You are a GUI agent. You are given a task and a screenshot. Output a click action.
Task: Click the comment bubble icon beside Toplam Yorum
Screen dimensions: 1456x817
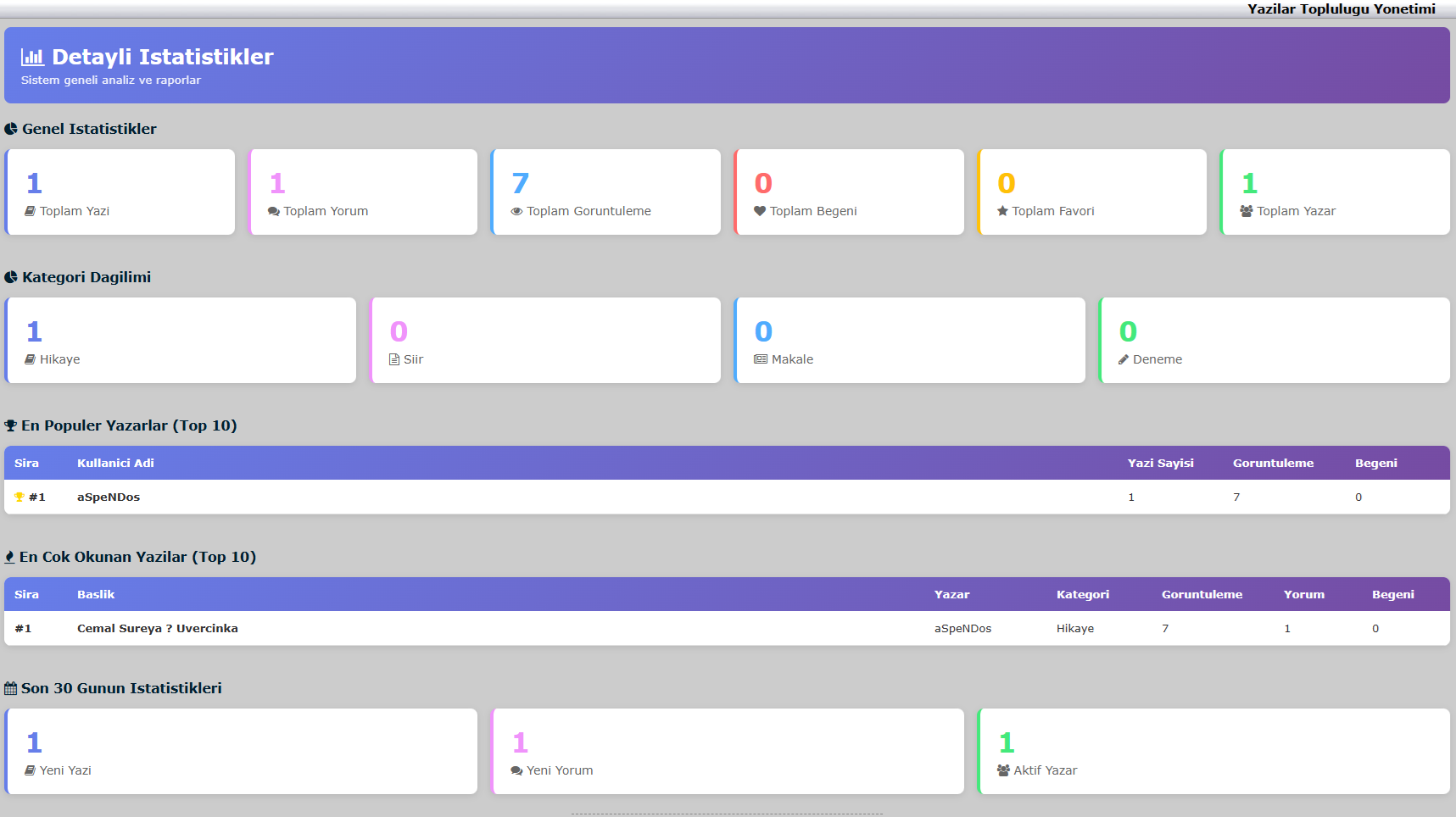pyautogui.click(x=274, y=211)
